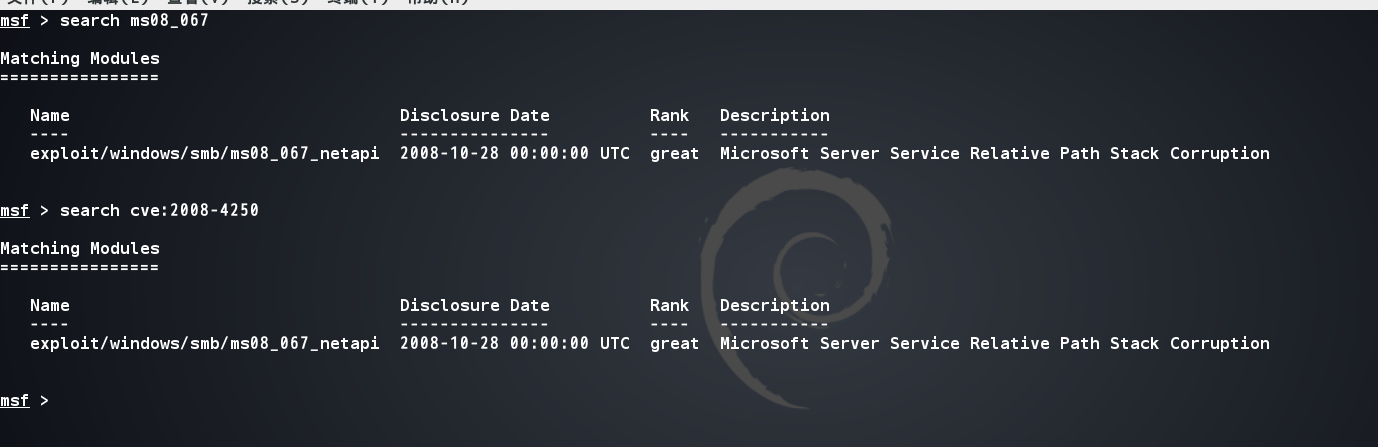This screenshot has height=447, width=1378.
Task: Select the ms08_067_netapi module path in cve:2008-4250 results
Action: tap(205, 343)
